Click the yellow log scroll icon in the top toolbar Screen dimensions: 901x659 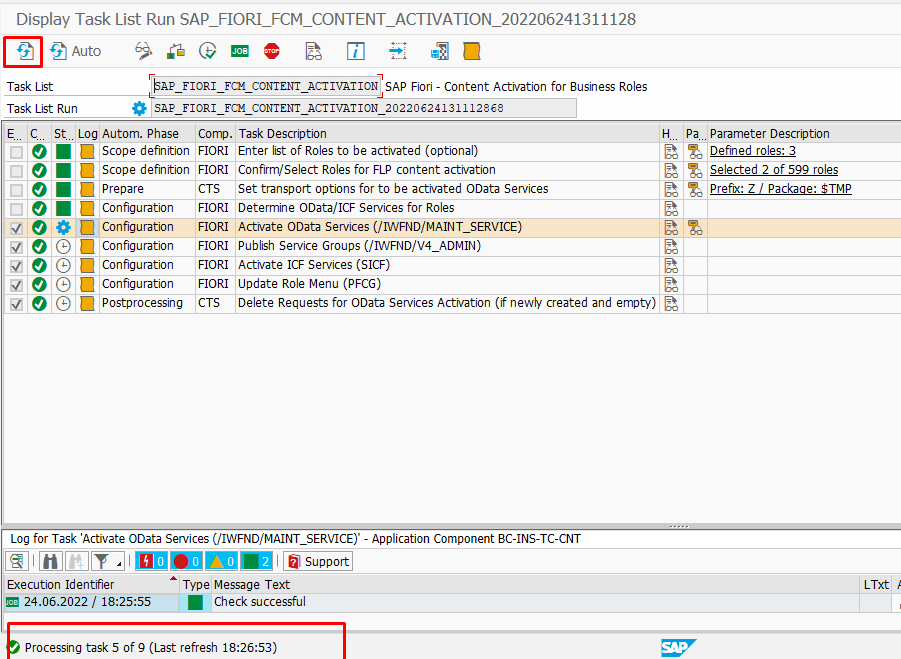click(x=472, y=52)
